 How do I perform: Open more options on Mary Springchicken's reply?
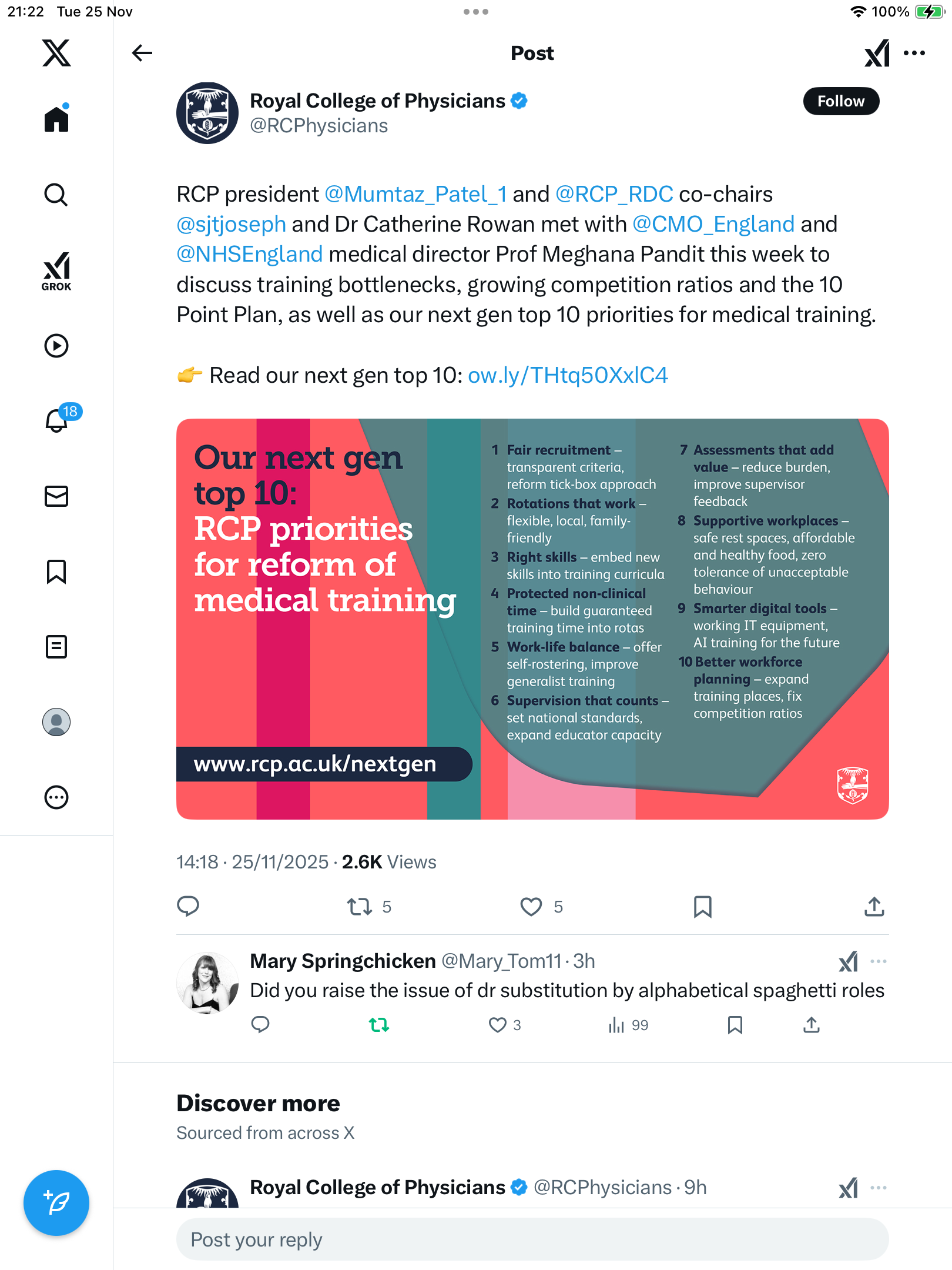(x=879, y=961)
